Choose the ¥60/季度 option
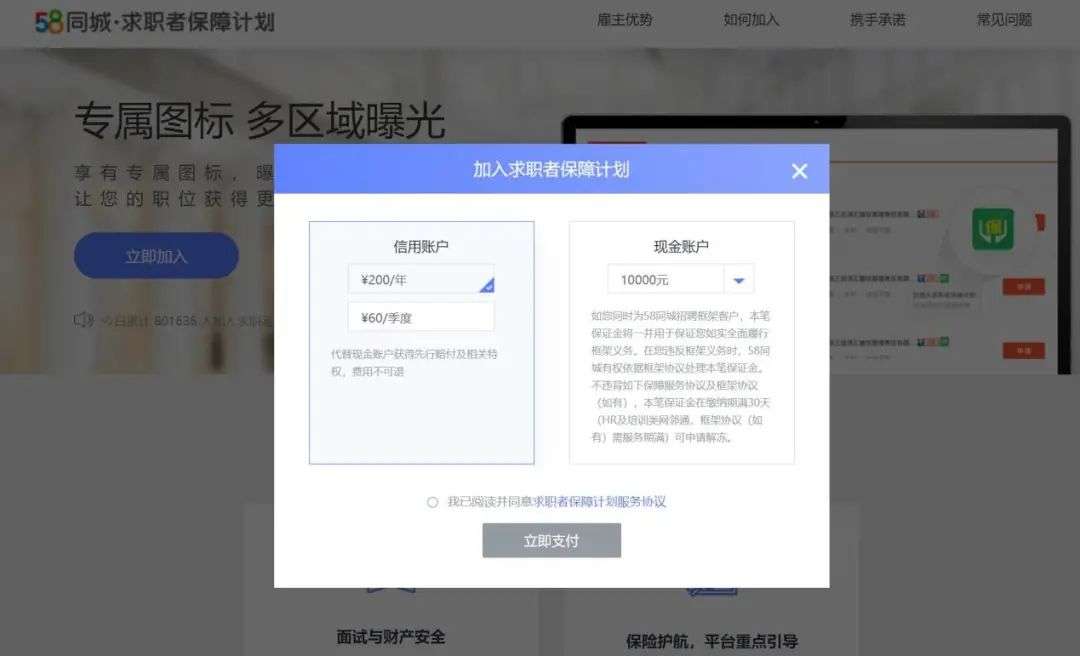This screenshot has width=1080, height=656. (x=421, y=318)
